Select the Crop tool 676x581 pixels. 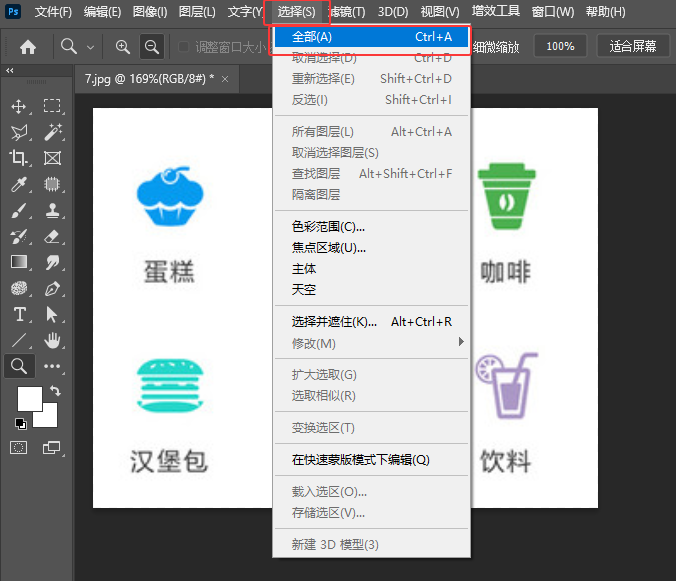[19, 158]
